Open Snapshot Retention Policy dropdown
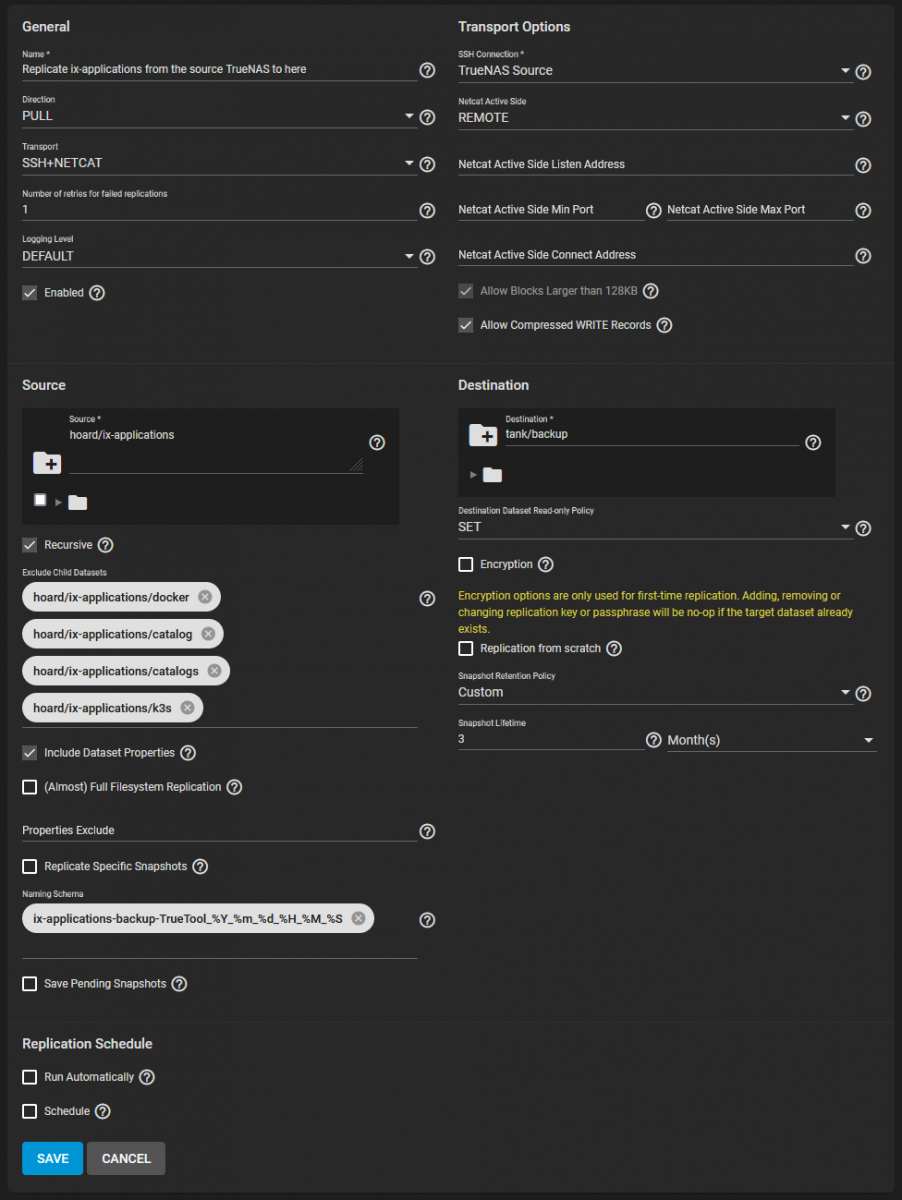The image size is (902, 1200). 655,692
